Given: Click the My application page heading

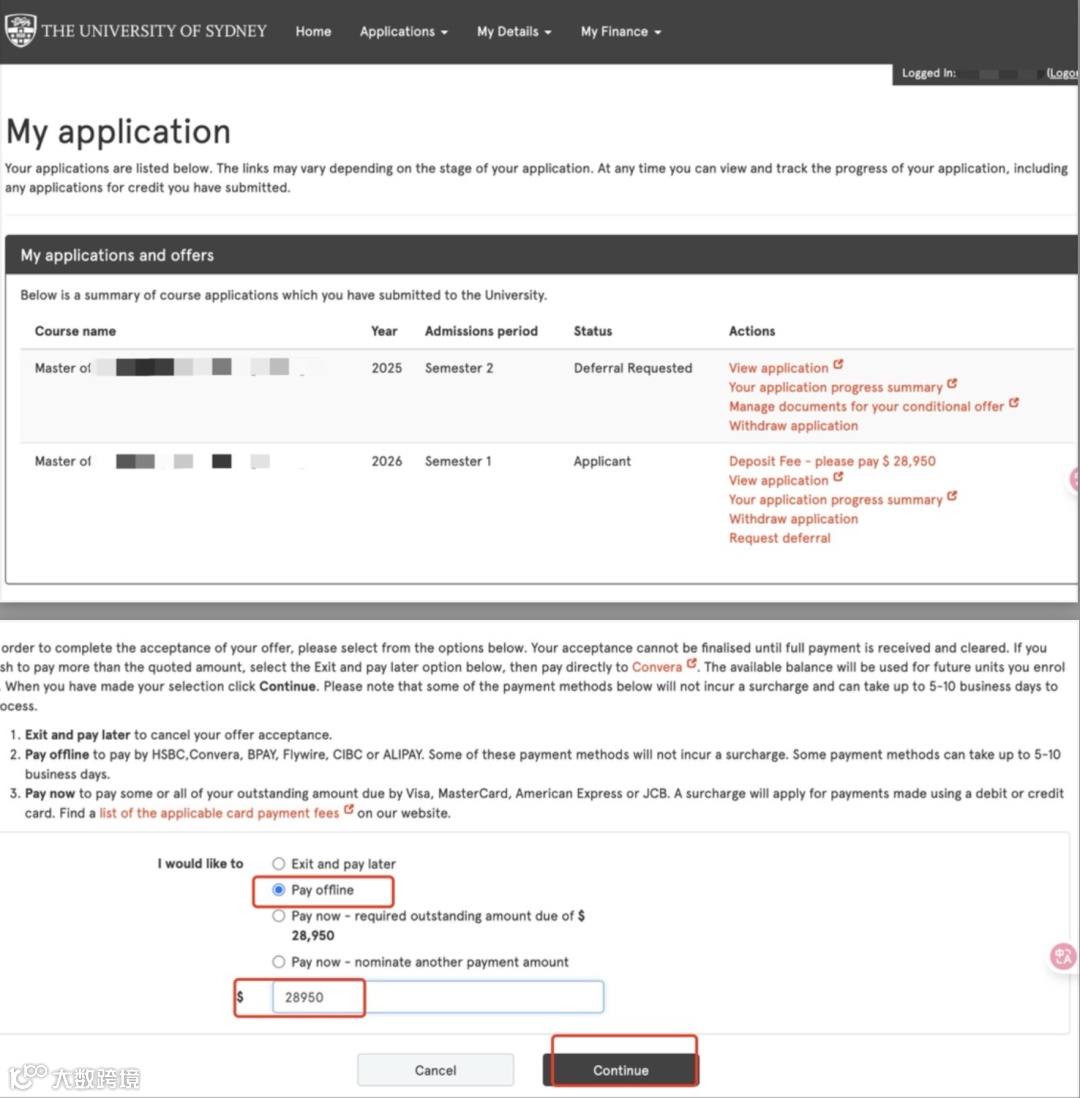Looking at the screenshot, I should [118, 131].
